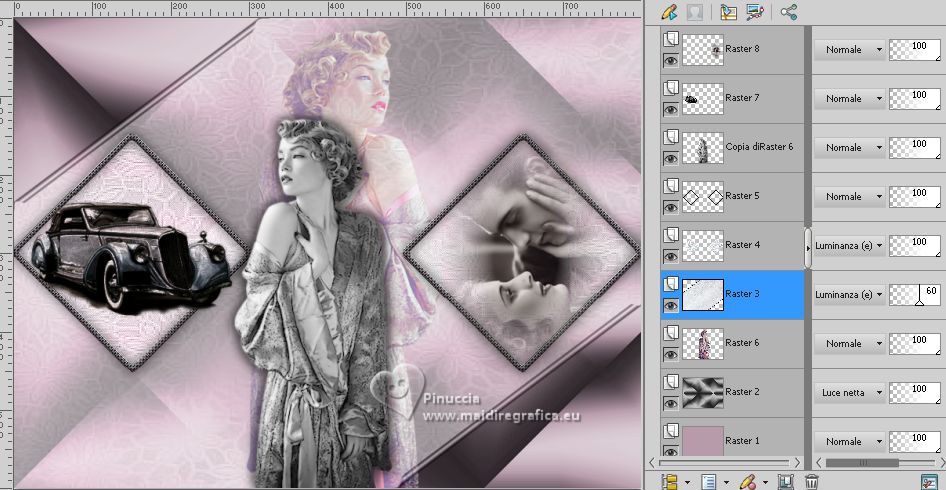Select layer named Copia diRaster 6
Viewport: 946px width, 490px height.
759,147
